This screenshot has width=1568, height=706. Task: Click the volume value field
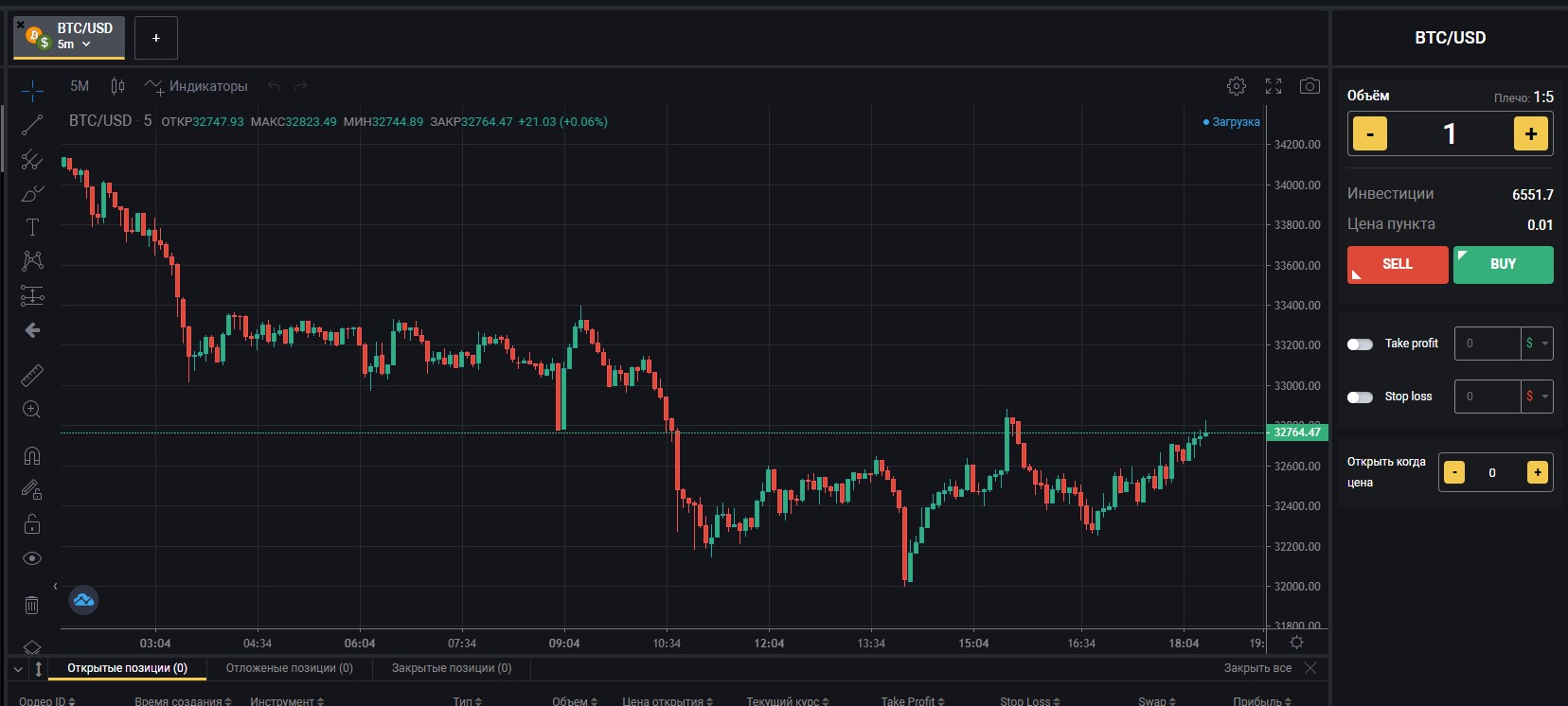click(x=1450, y=134)
